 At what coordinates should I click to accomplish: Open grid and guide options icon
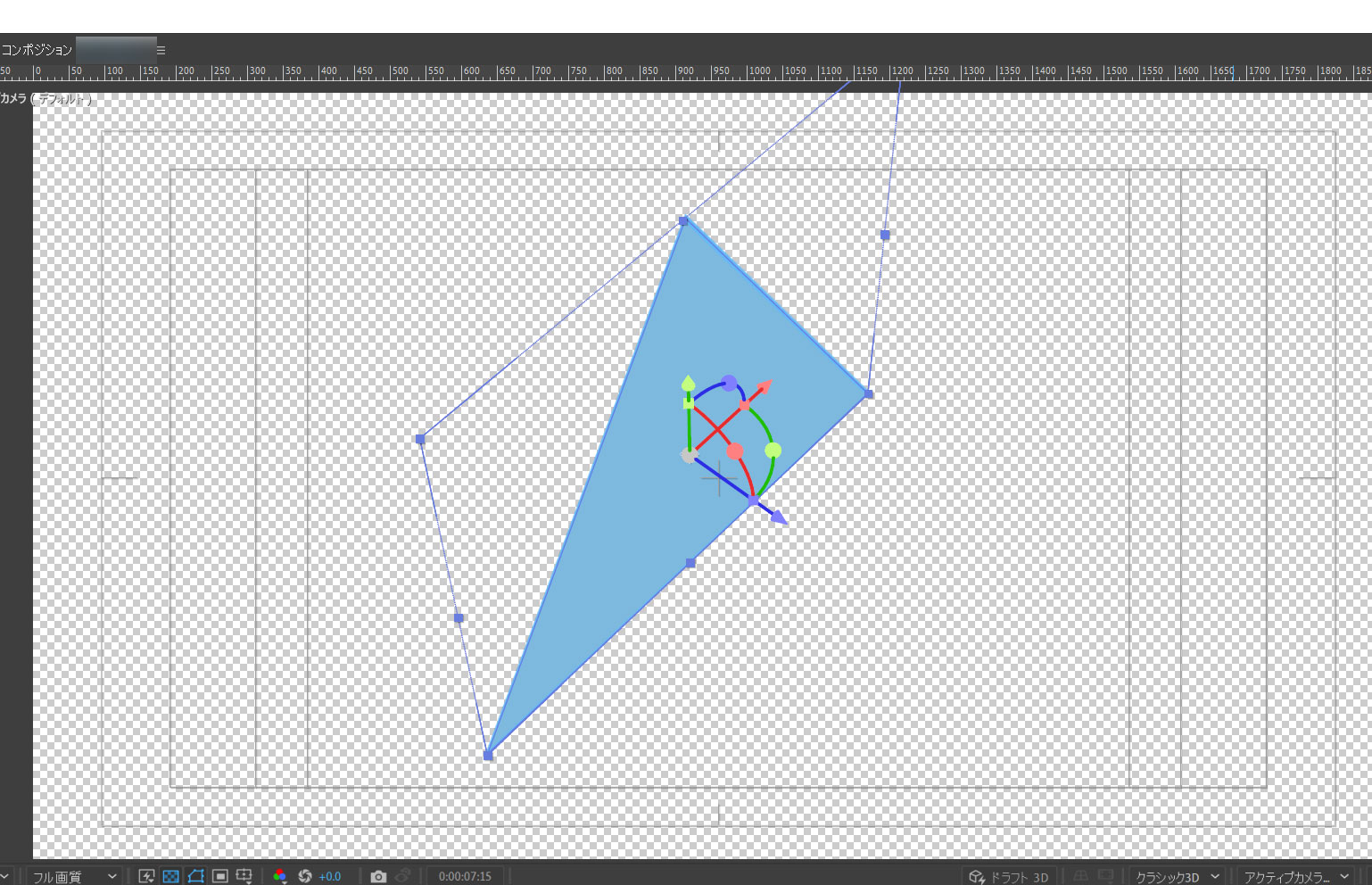(244, 876)
